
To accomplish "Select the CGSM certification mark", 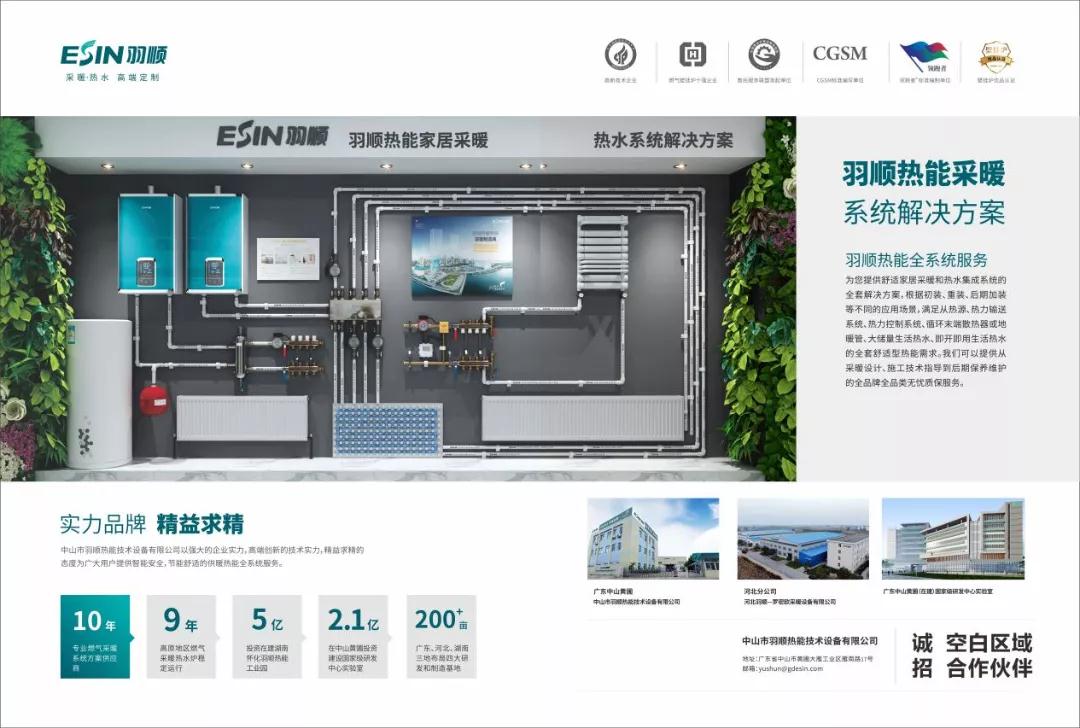I will [838, 55].
